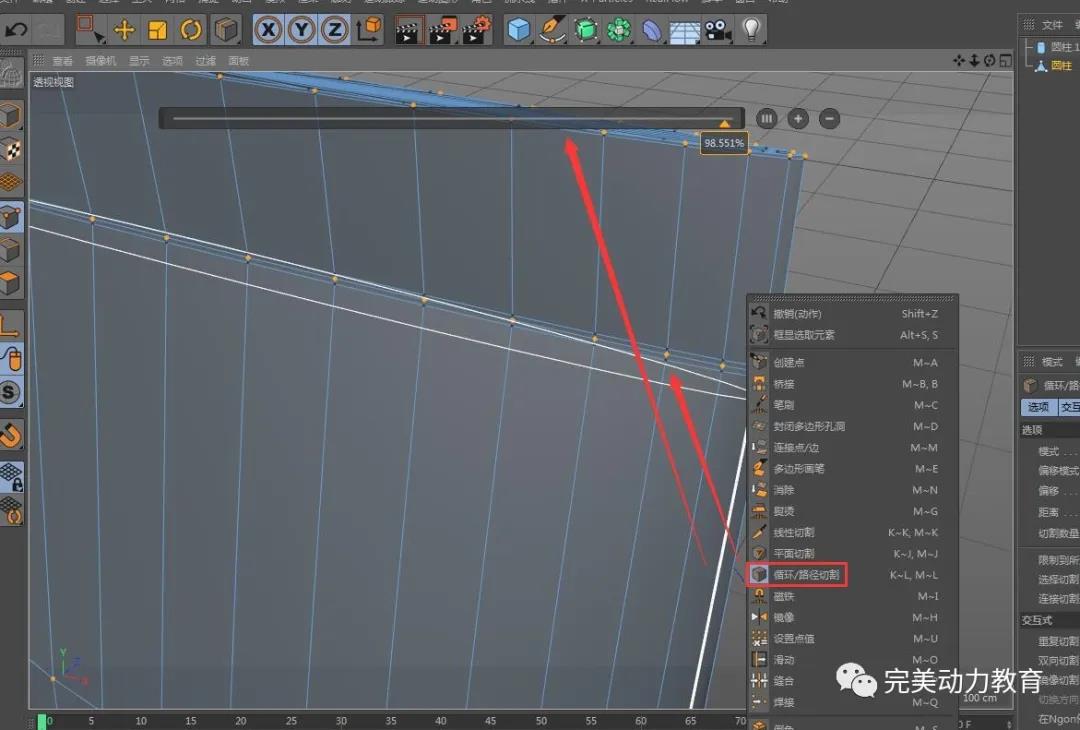Choose 线性切割 from context menu
The width and height of the screenshot is (1080, 730).
793,532
